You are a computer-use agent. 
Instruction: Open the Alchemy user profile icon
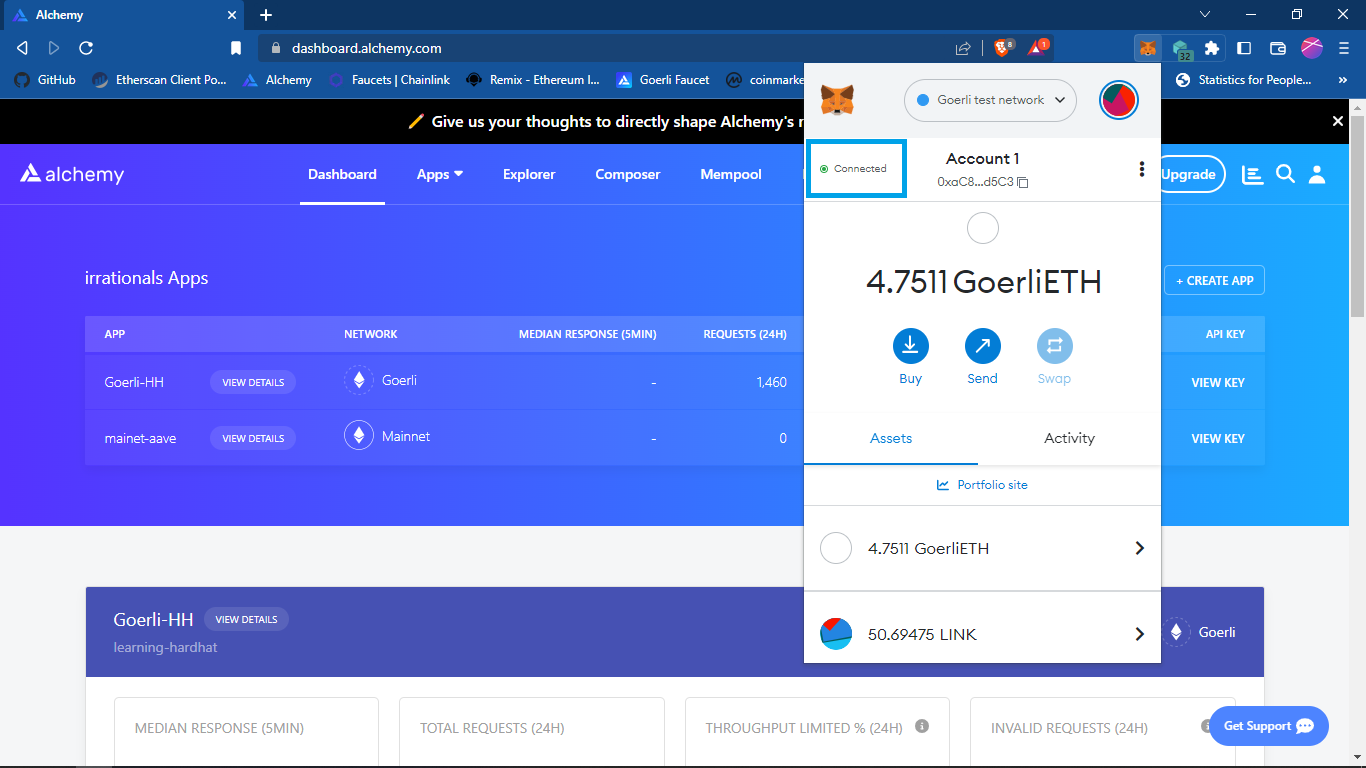tap(1317, 175)
